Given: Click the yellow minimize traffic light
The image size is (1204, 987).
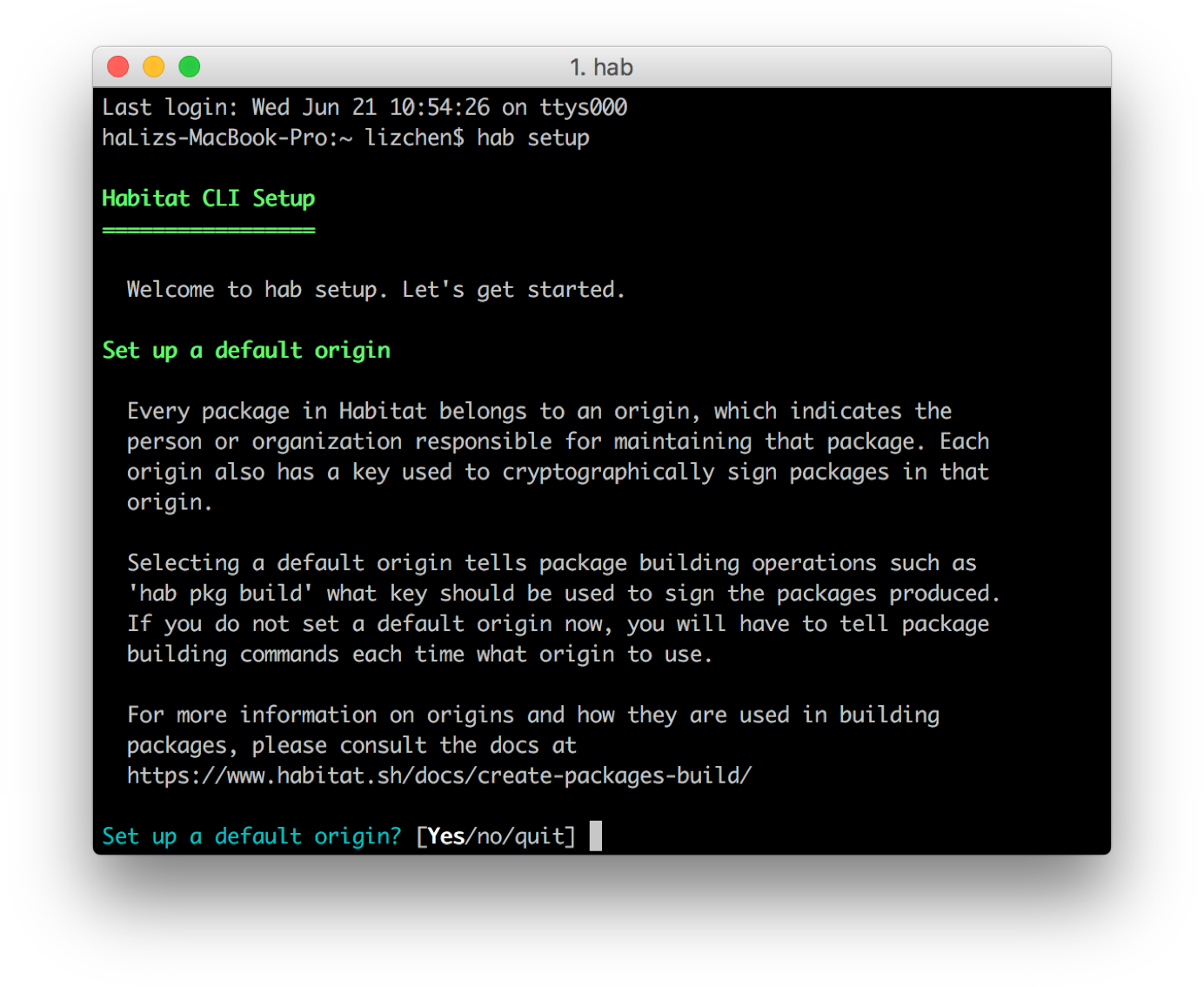Looking at the screenshot, I should 153,66.
